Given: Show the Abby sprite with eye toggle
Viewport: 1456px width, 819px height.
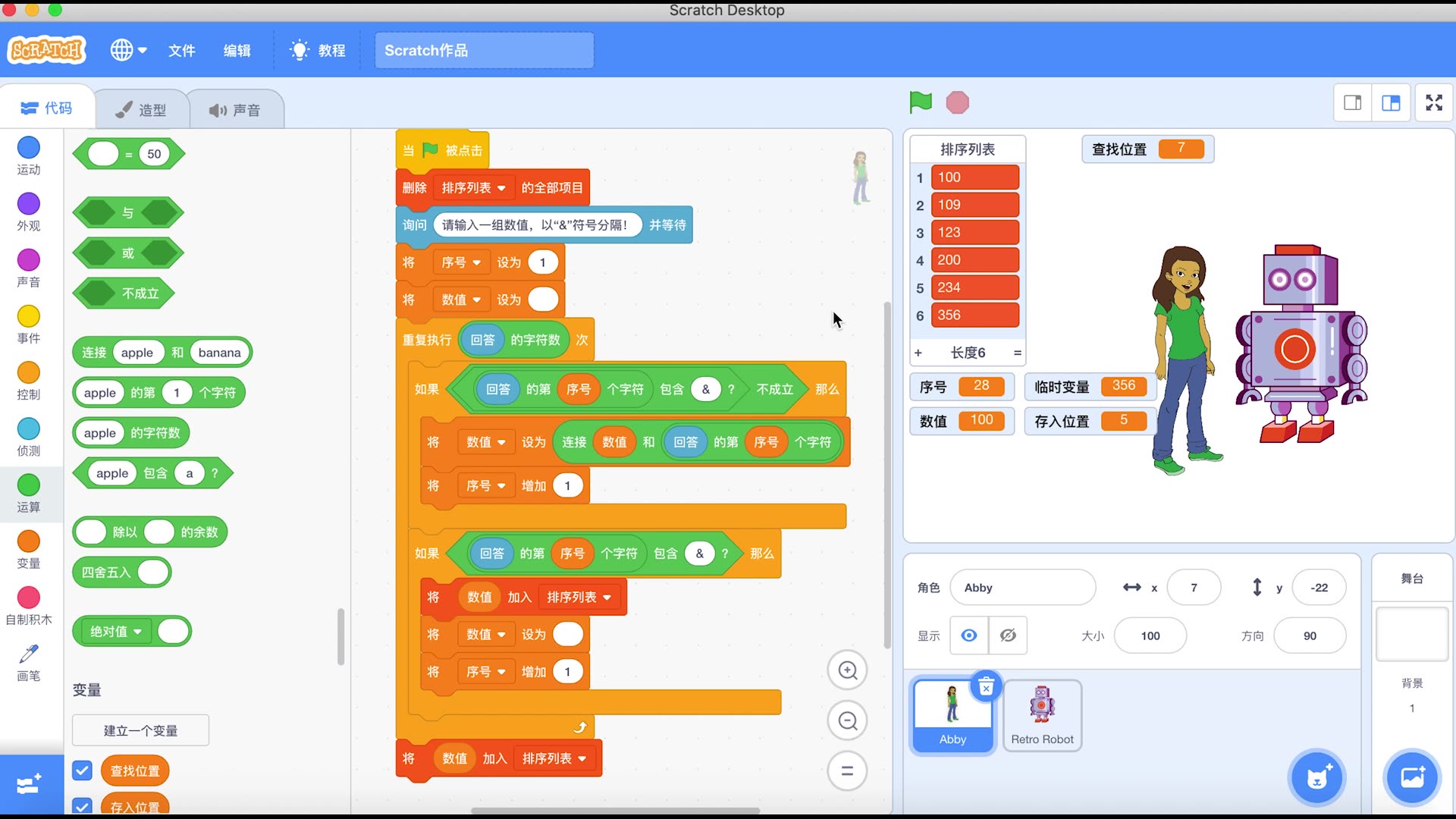Looking at the screenshot, I should click(x=968, y=635).
